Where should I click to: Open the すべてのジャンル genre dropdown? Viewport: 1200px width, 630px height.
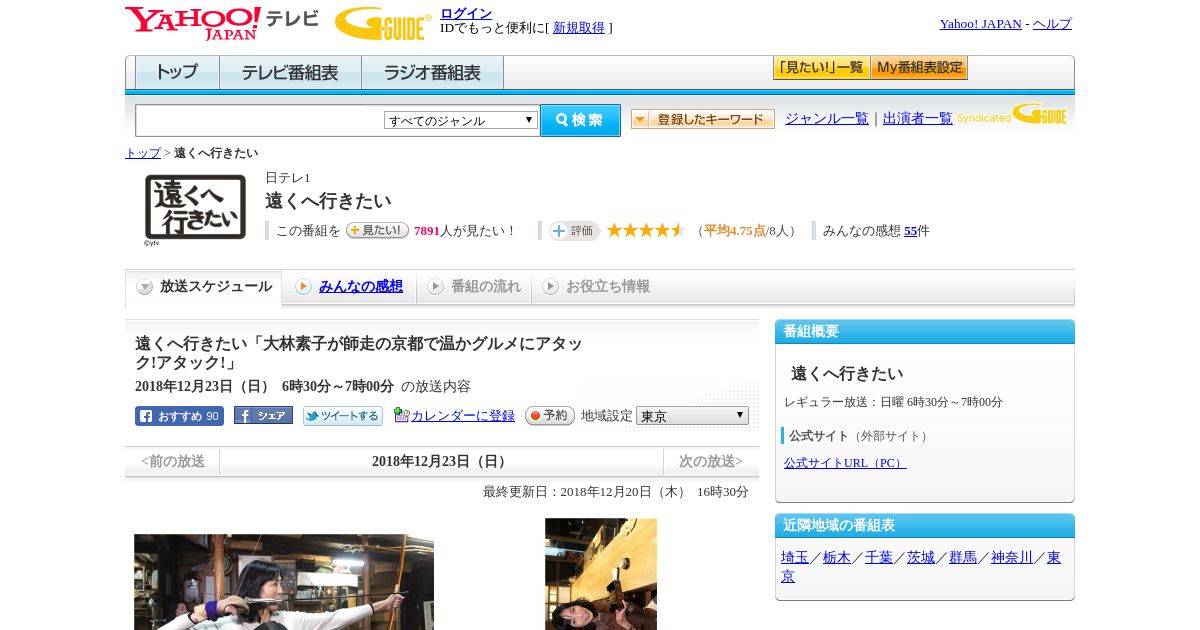(x=461, y=120)
